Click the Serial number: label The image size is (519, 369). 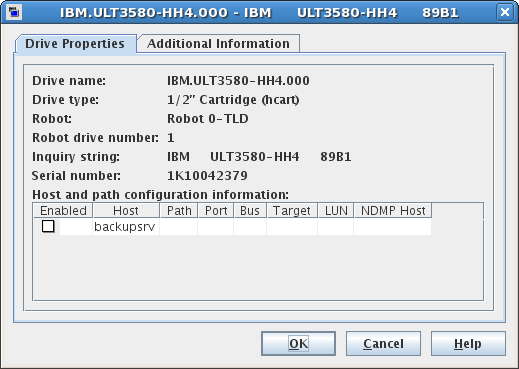76,176
